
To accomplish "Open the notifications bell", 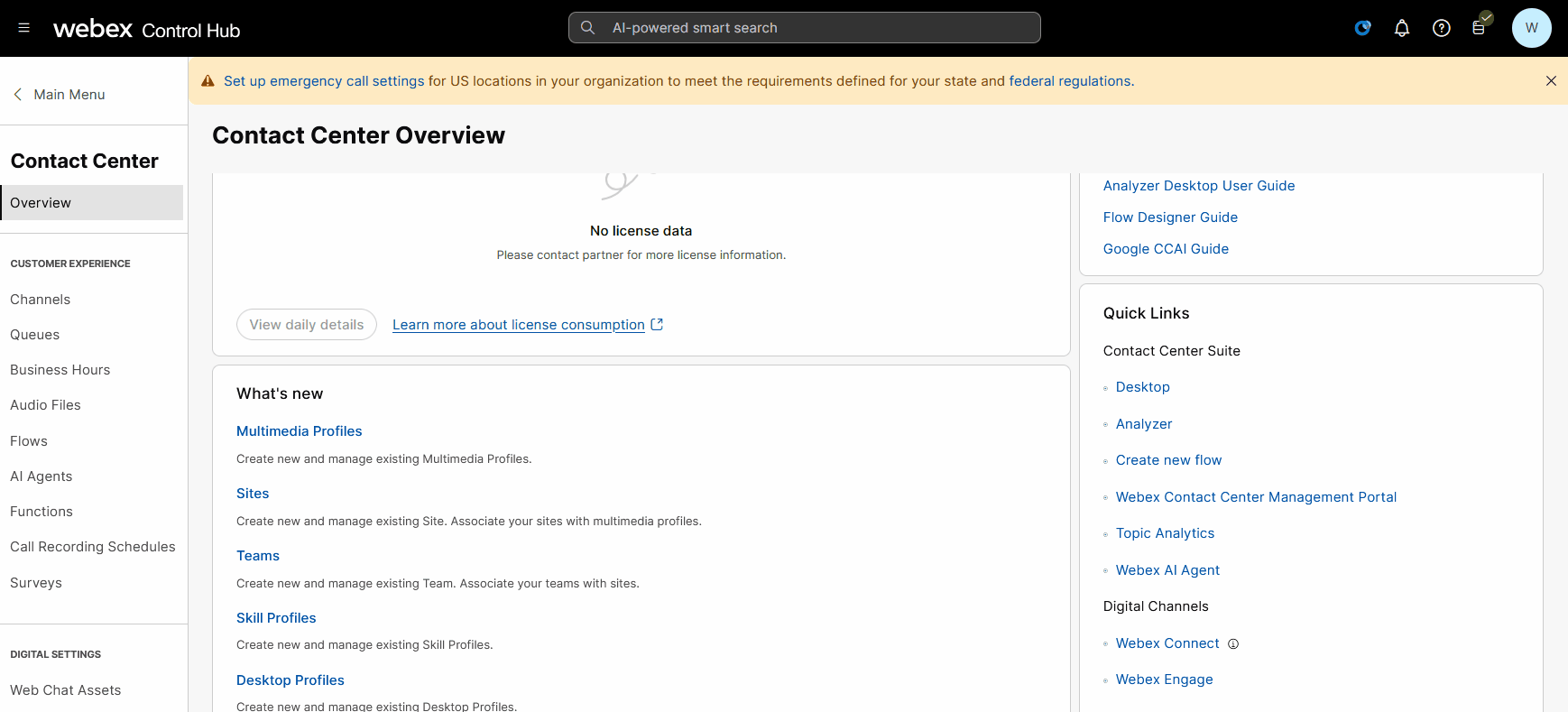I will click(x=1401, y=28).
